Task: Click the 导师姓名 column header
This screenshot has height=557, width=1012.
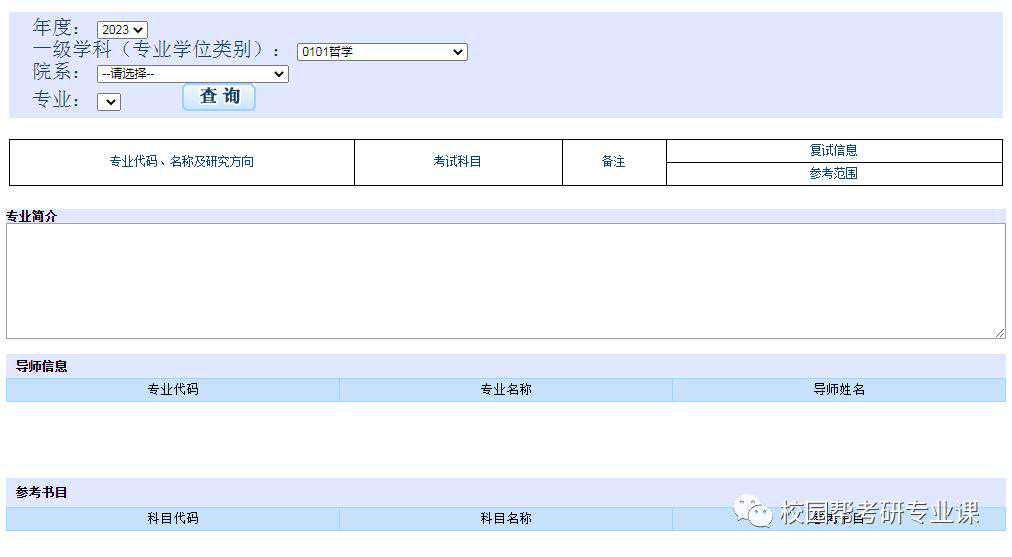Action: click(x=839, y=390)
